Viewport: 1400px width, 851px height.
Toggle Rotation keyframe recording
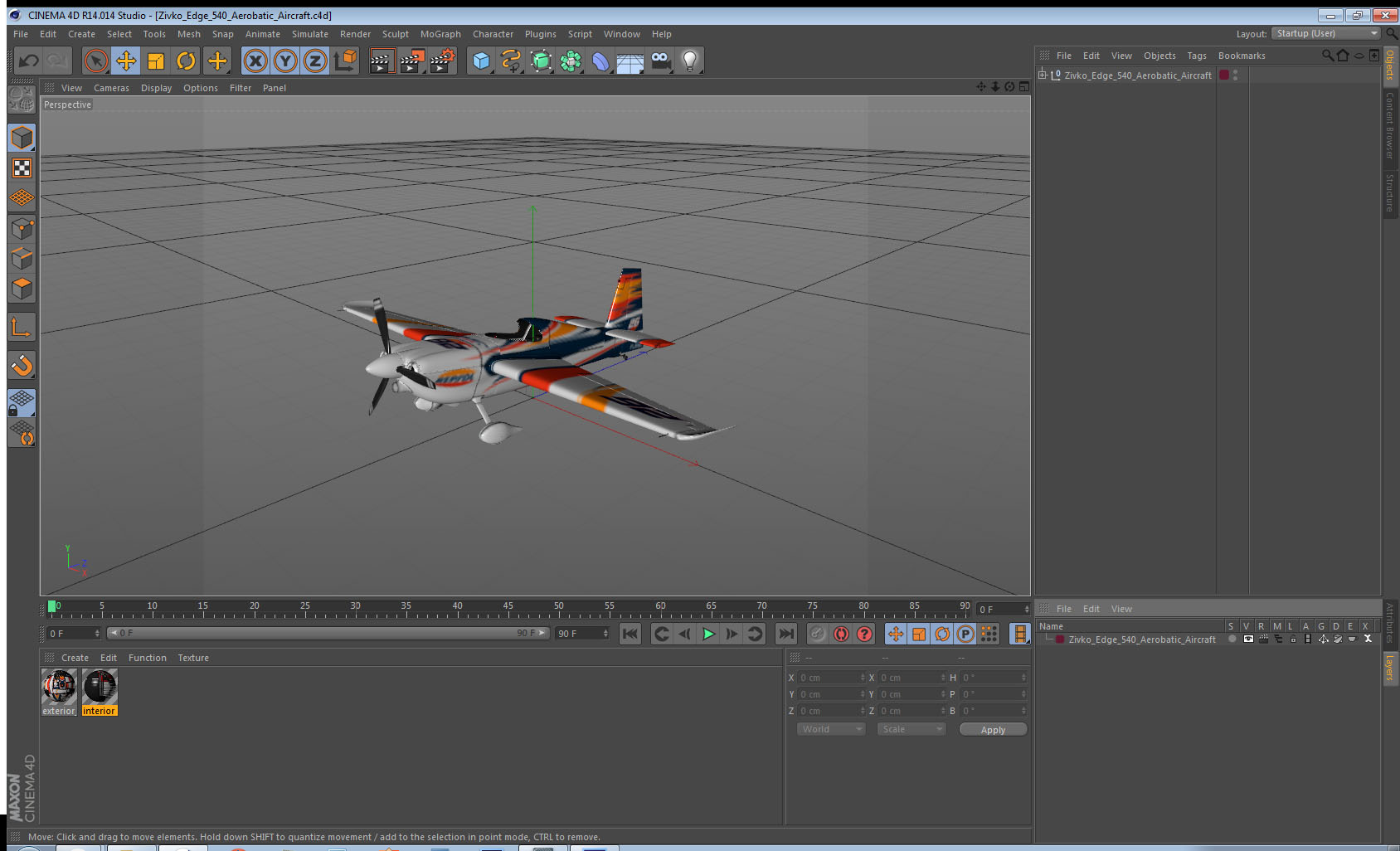(942, 634)
